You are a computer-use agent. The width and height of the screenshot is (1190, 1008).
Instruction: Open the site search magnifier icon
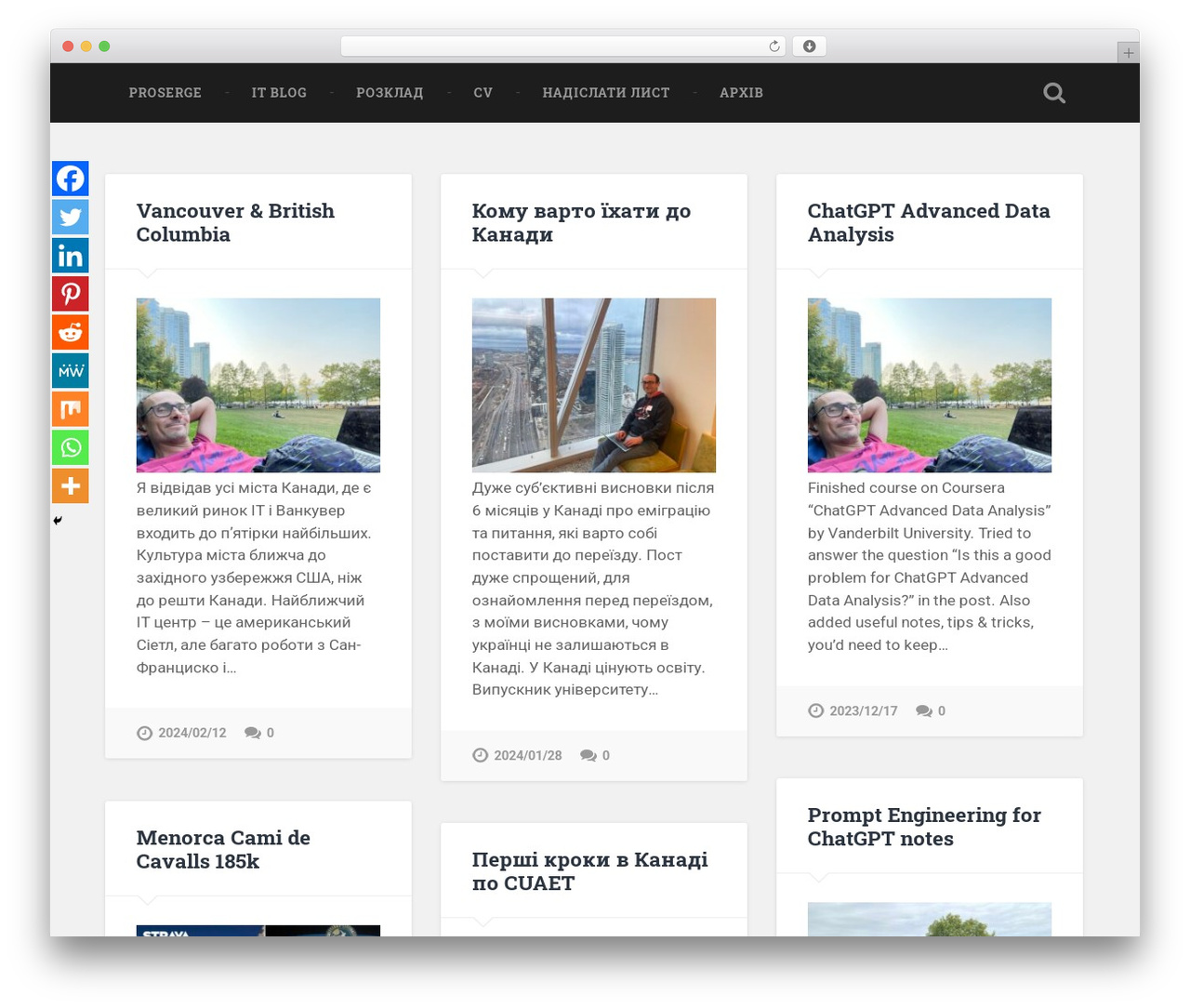(1054, 93)
